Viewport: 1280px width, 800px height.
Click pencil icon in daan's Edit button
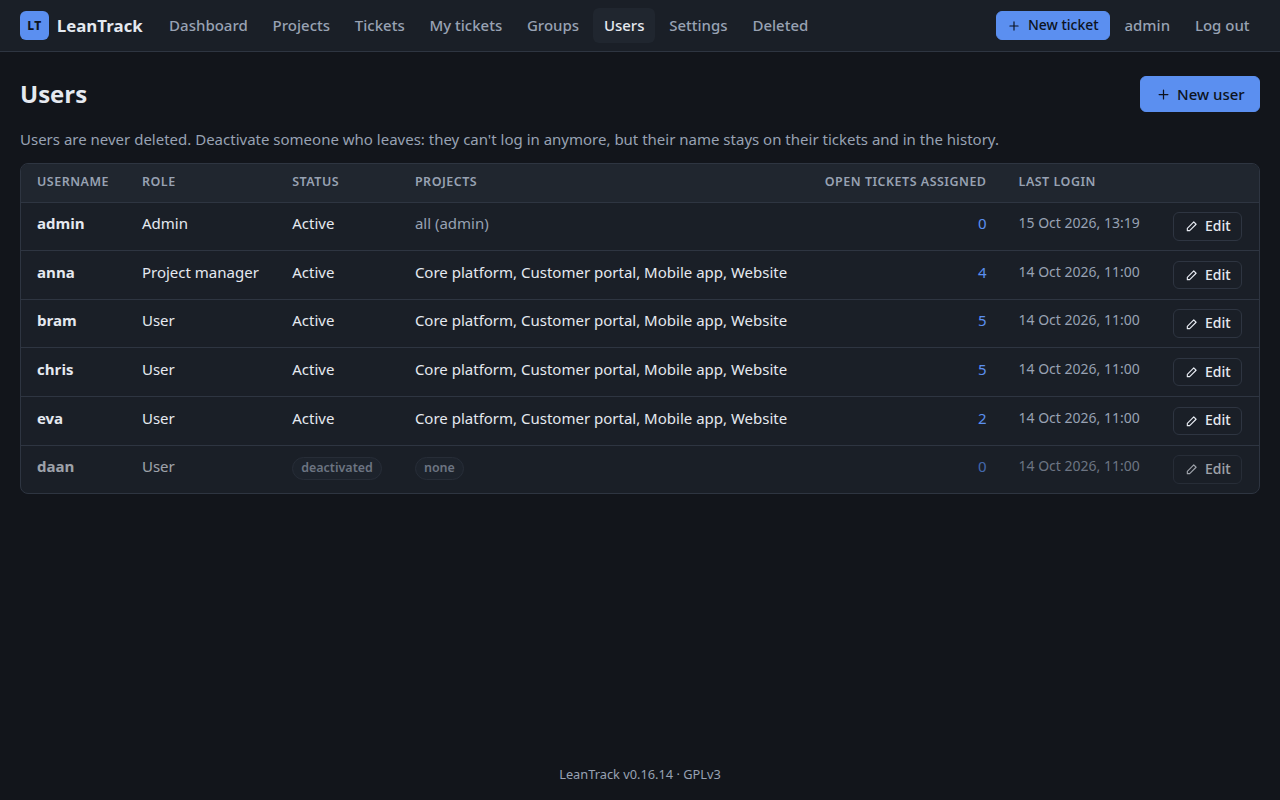[x=1191, y=469]
